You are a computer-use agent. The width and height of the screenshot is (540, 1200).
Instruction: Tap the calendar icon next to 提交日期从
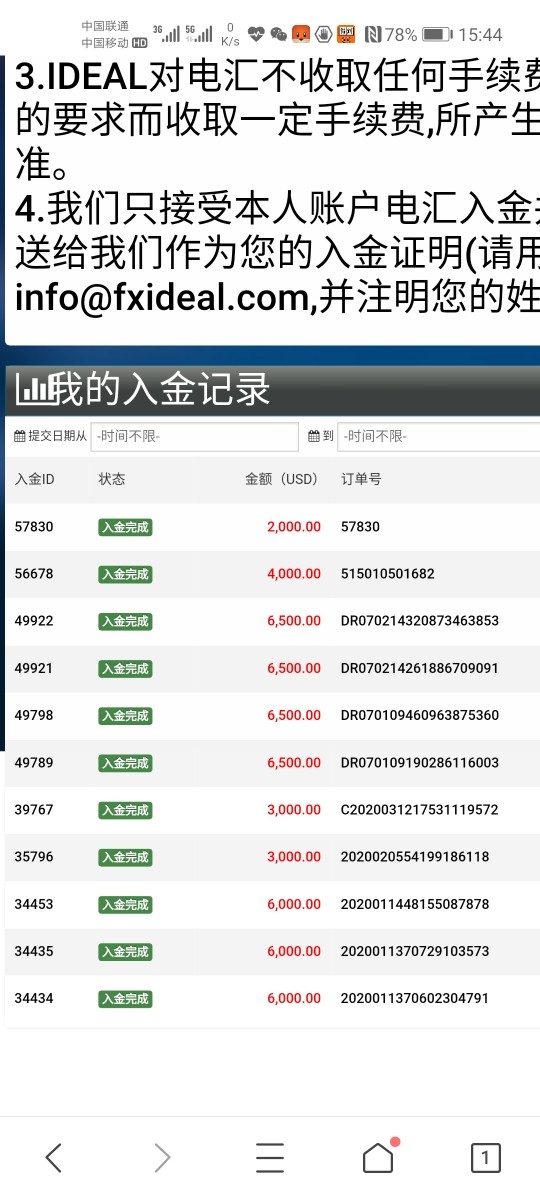(20, 437)
